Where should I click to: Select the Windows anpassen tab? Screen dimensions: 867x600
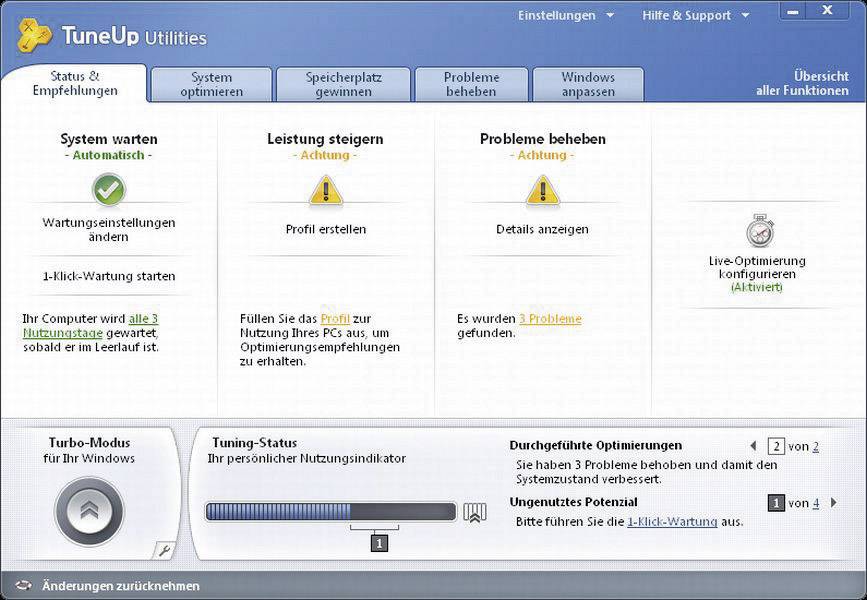(588, 85)
